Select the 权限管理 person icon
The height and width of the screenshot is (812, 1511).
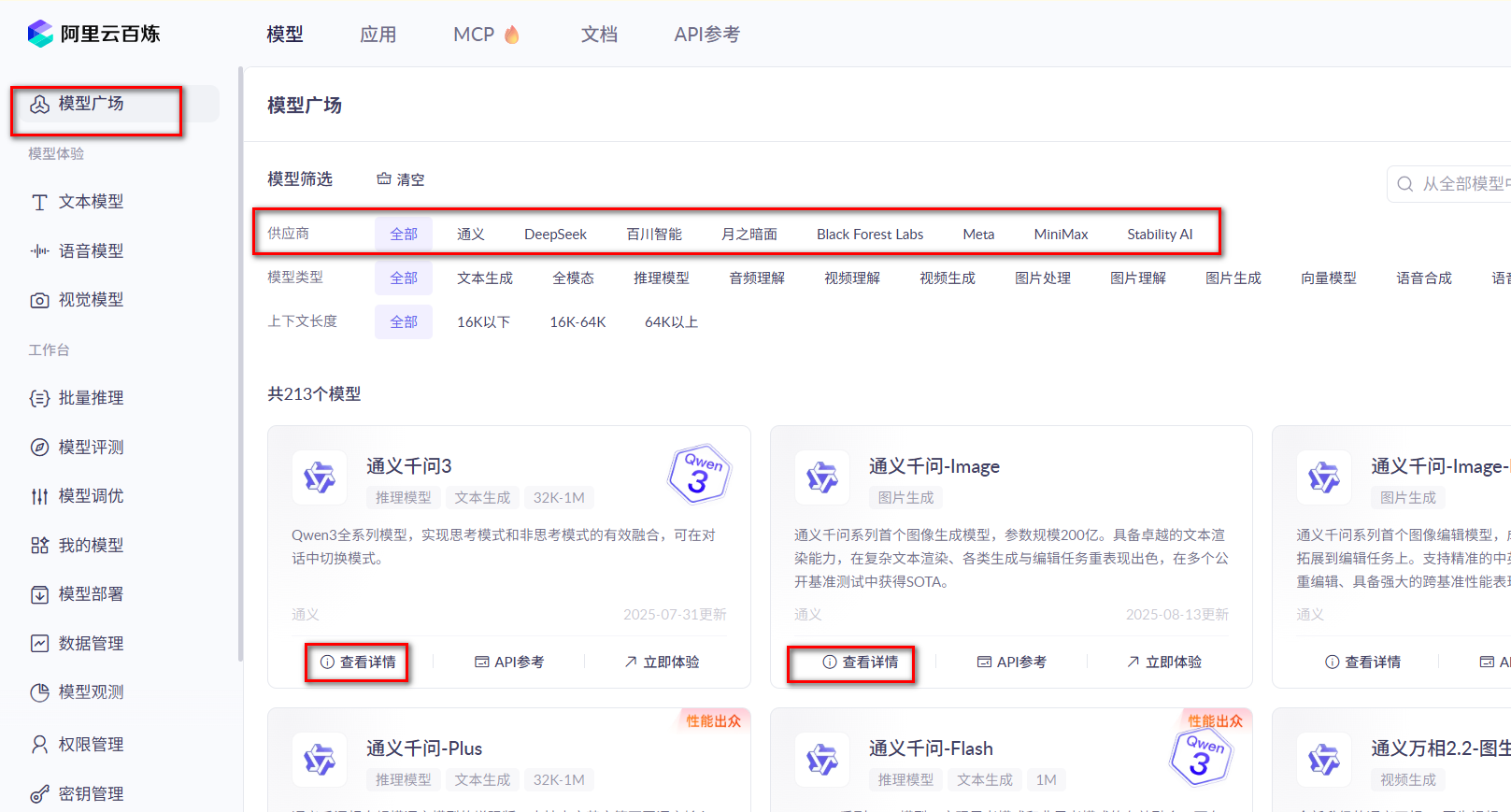[x=39, y=745]
